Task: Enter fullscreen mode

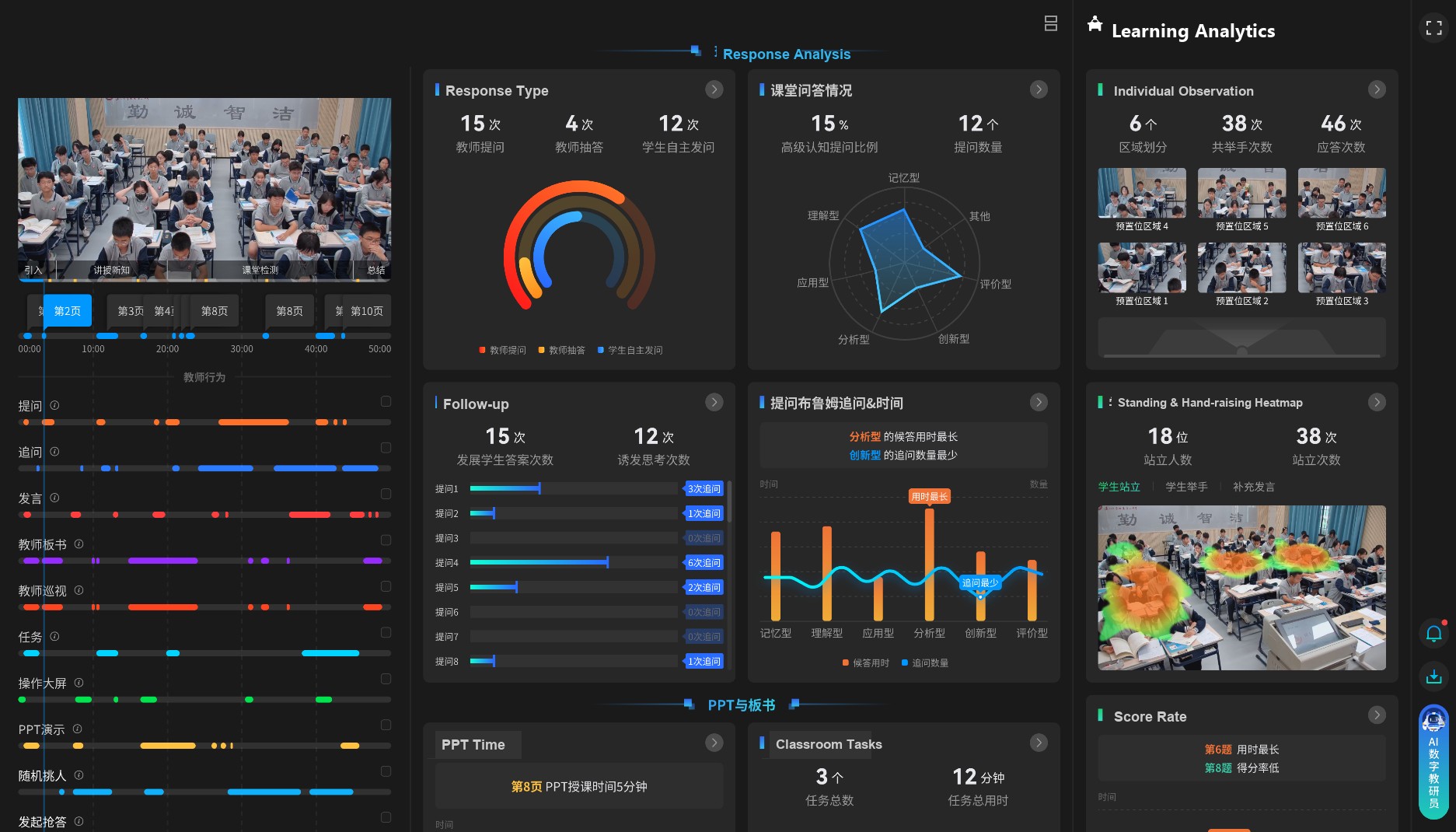Action: 1433,28
